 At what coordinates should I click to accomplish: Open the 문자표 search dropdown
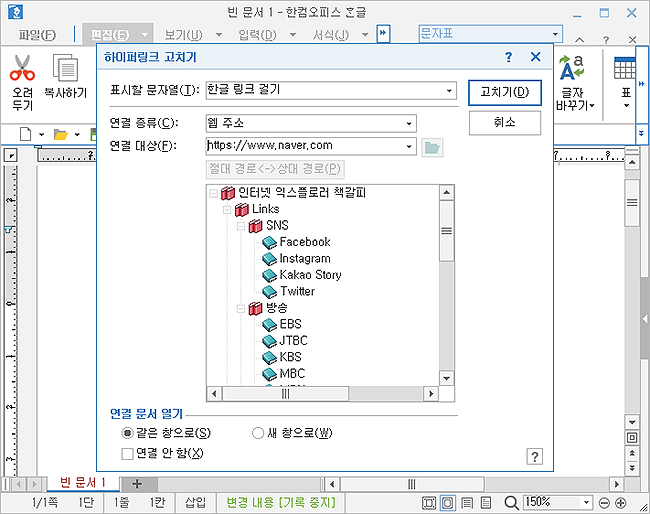pos(555,34)
